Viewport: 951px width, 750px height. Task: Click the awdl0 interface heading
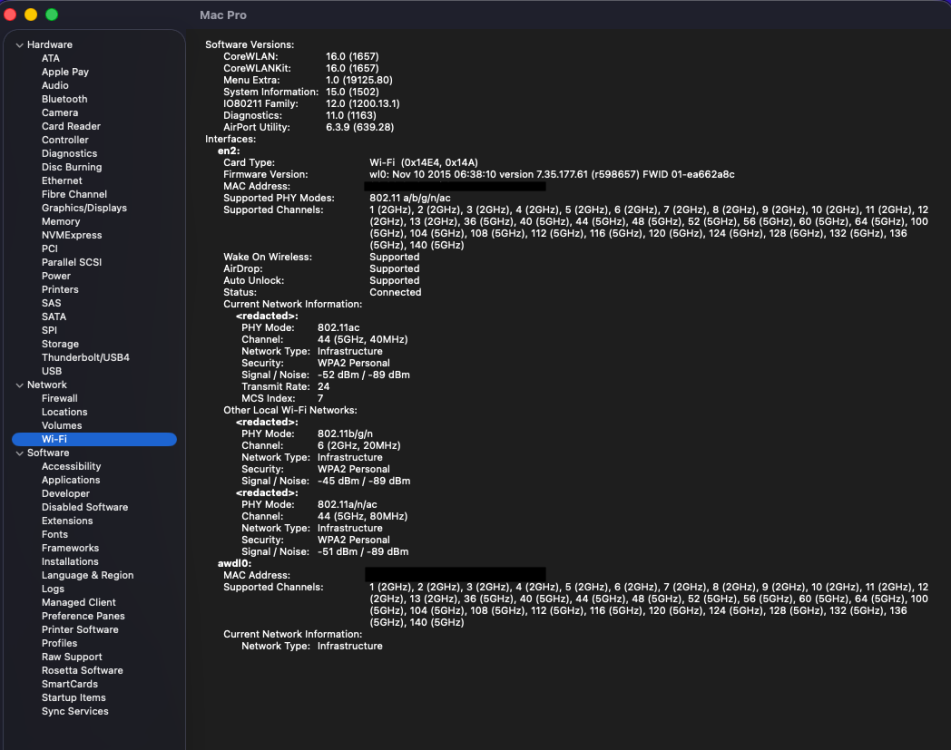234,563
